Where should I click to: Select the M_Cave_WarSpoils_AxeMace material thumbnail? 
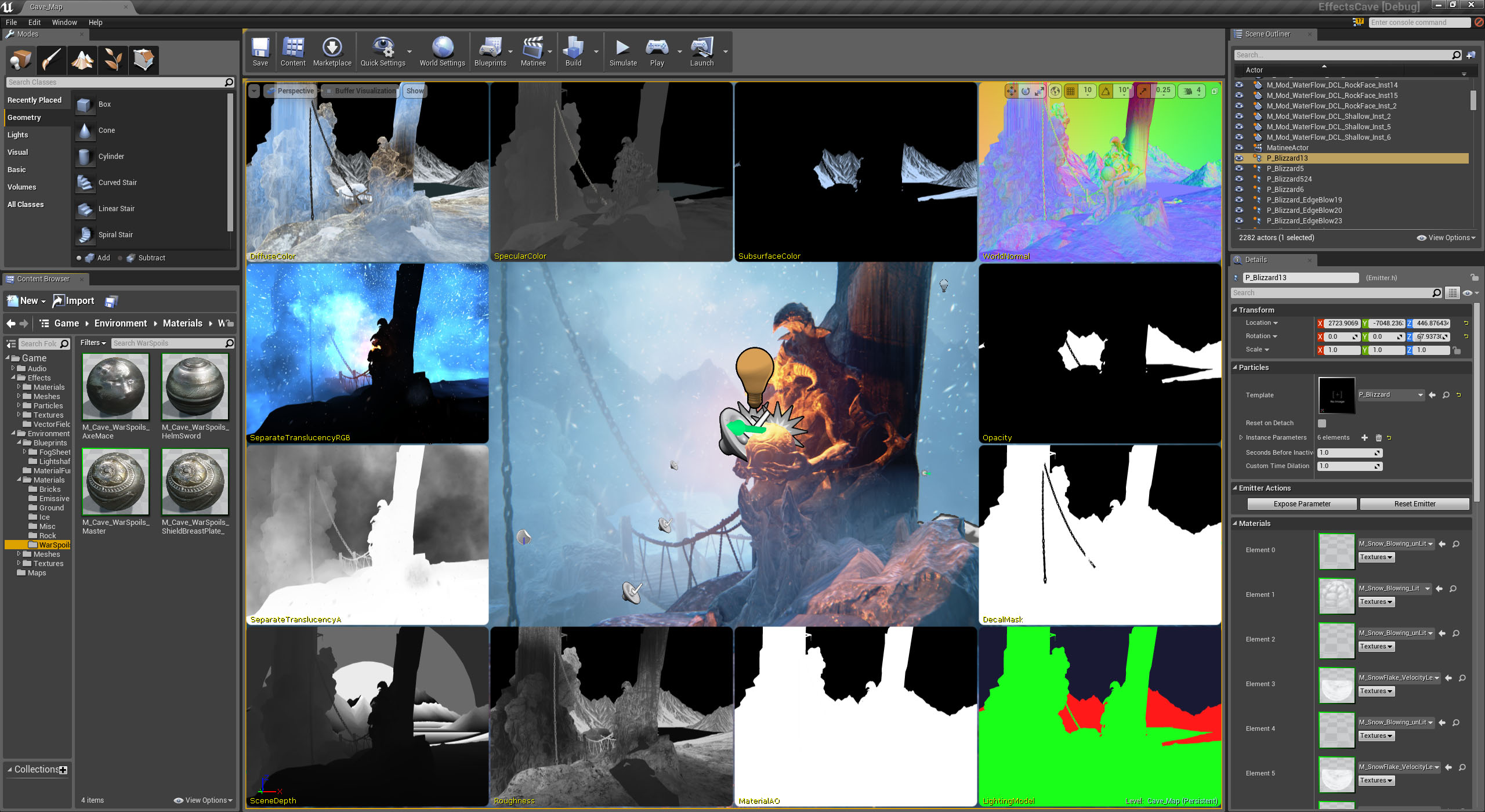116,386
